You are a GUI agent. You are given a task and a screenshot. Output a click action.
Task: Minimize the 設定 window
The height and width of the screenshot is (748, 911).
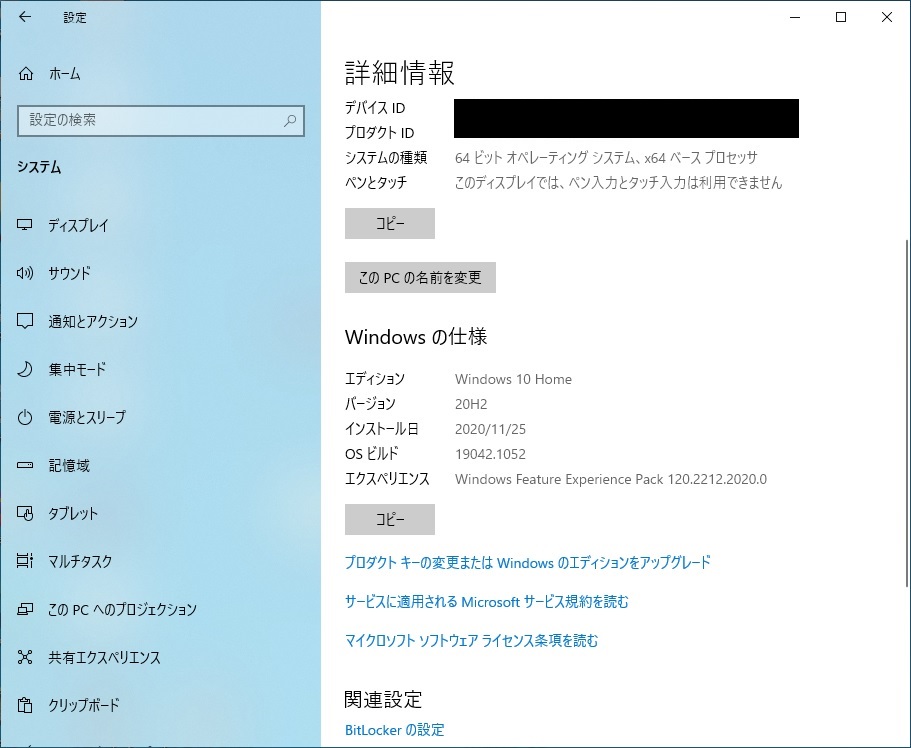pos(795,17)
